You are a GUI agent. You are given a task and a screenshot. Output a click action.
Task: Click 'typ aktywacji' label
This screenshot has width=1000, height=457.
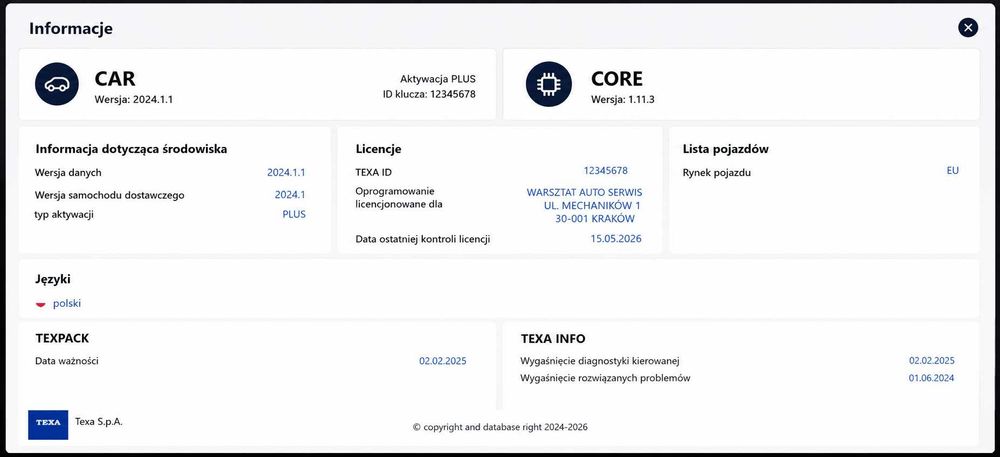coord(64,215)
